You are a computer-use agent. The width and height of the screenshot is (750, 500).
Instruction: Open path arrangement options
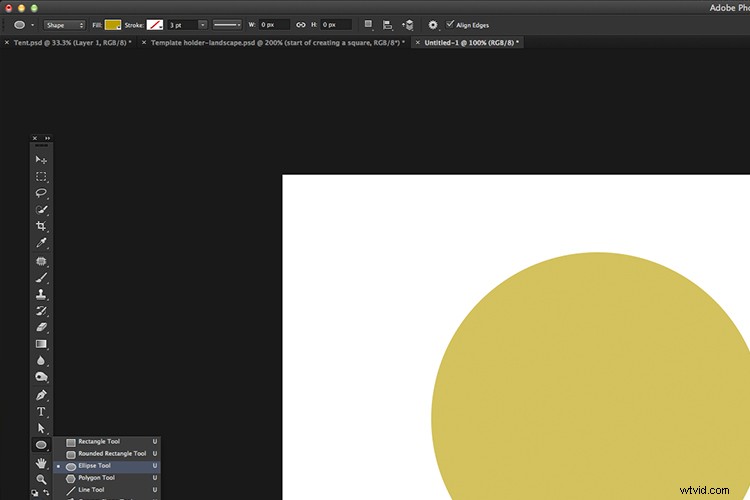(408, 25)
